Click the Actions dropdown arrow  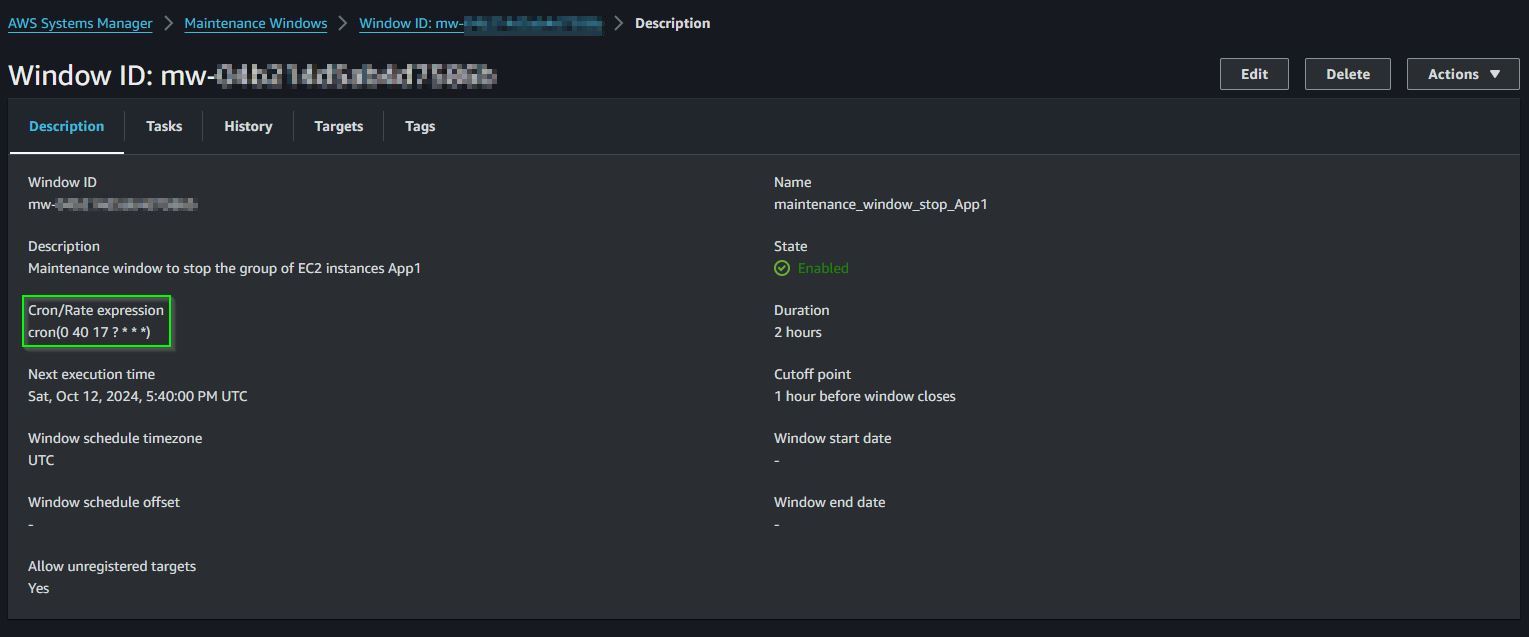click(1496, 74)
